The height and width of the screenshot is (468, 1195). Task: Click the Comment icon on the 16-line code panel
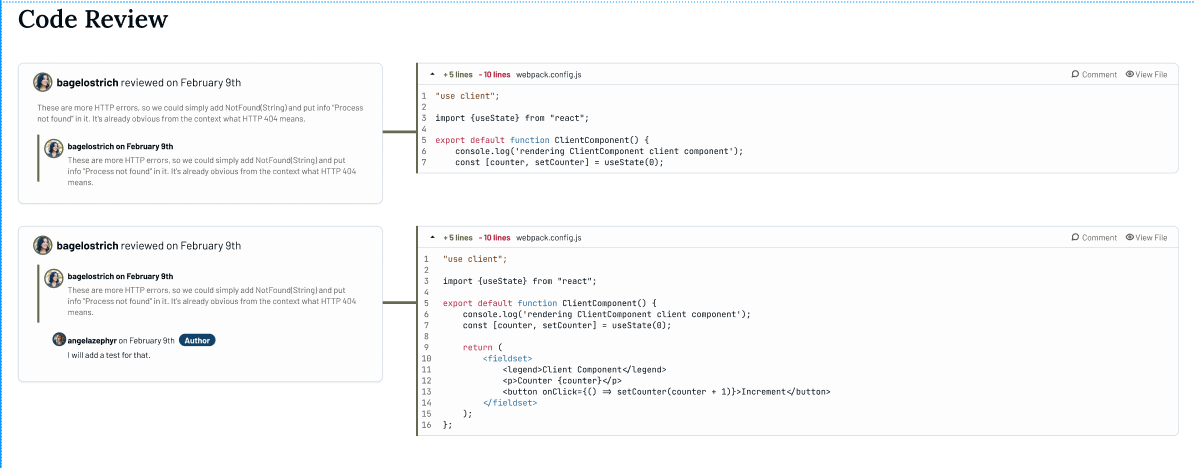1075,238
